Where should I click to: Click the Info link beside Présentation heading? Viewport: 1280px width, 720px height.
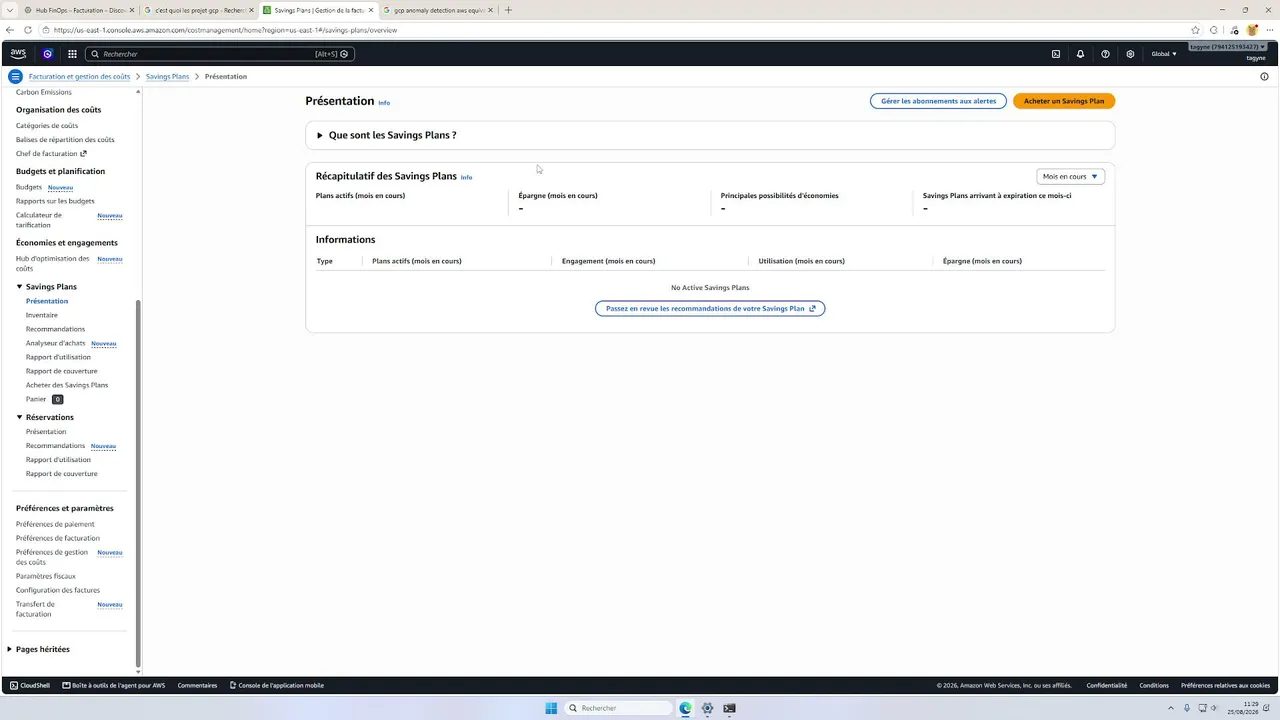point(384,103)
